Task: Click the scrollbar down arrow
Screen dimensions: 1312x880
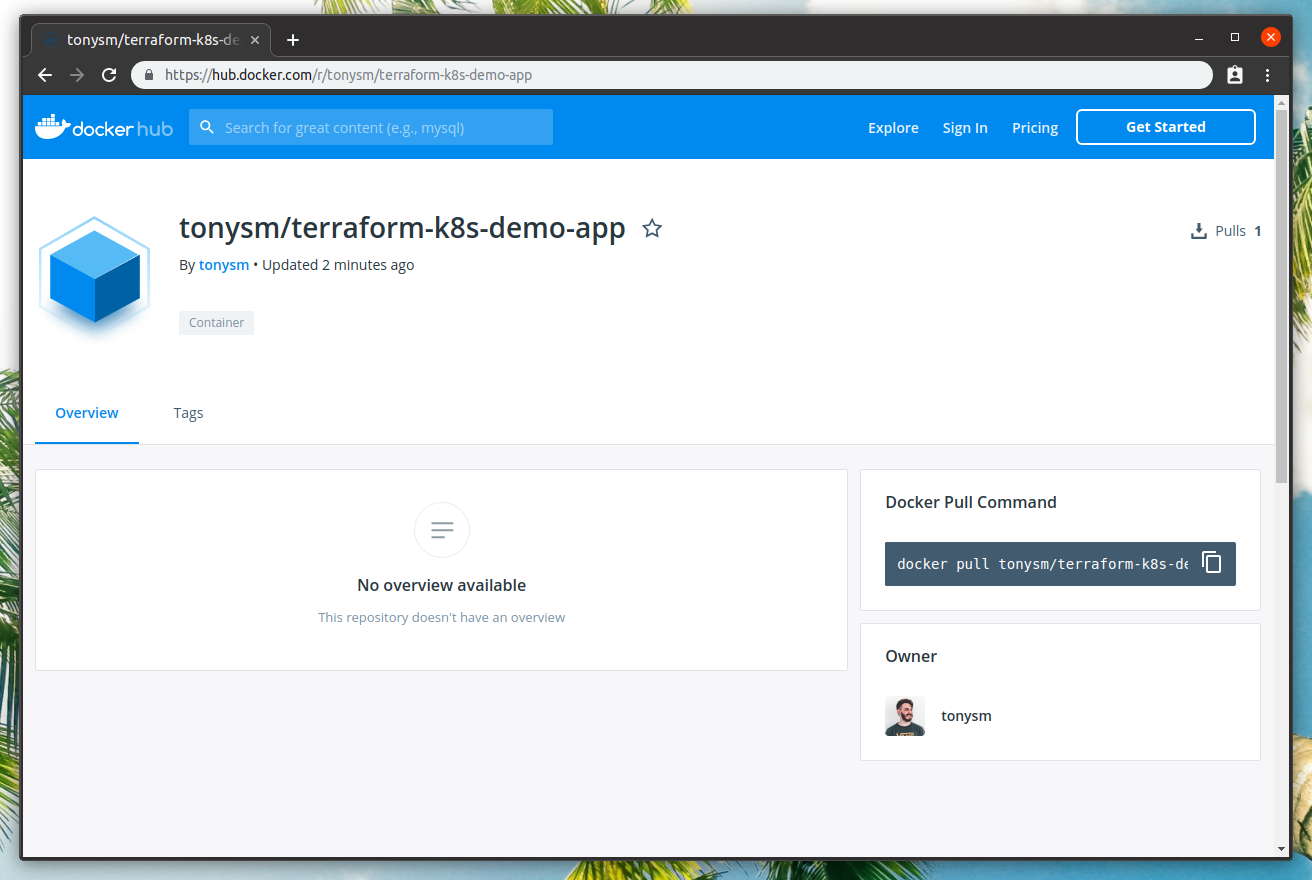Action: 1282,849
